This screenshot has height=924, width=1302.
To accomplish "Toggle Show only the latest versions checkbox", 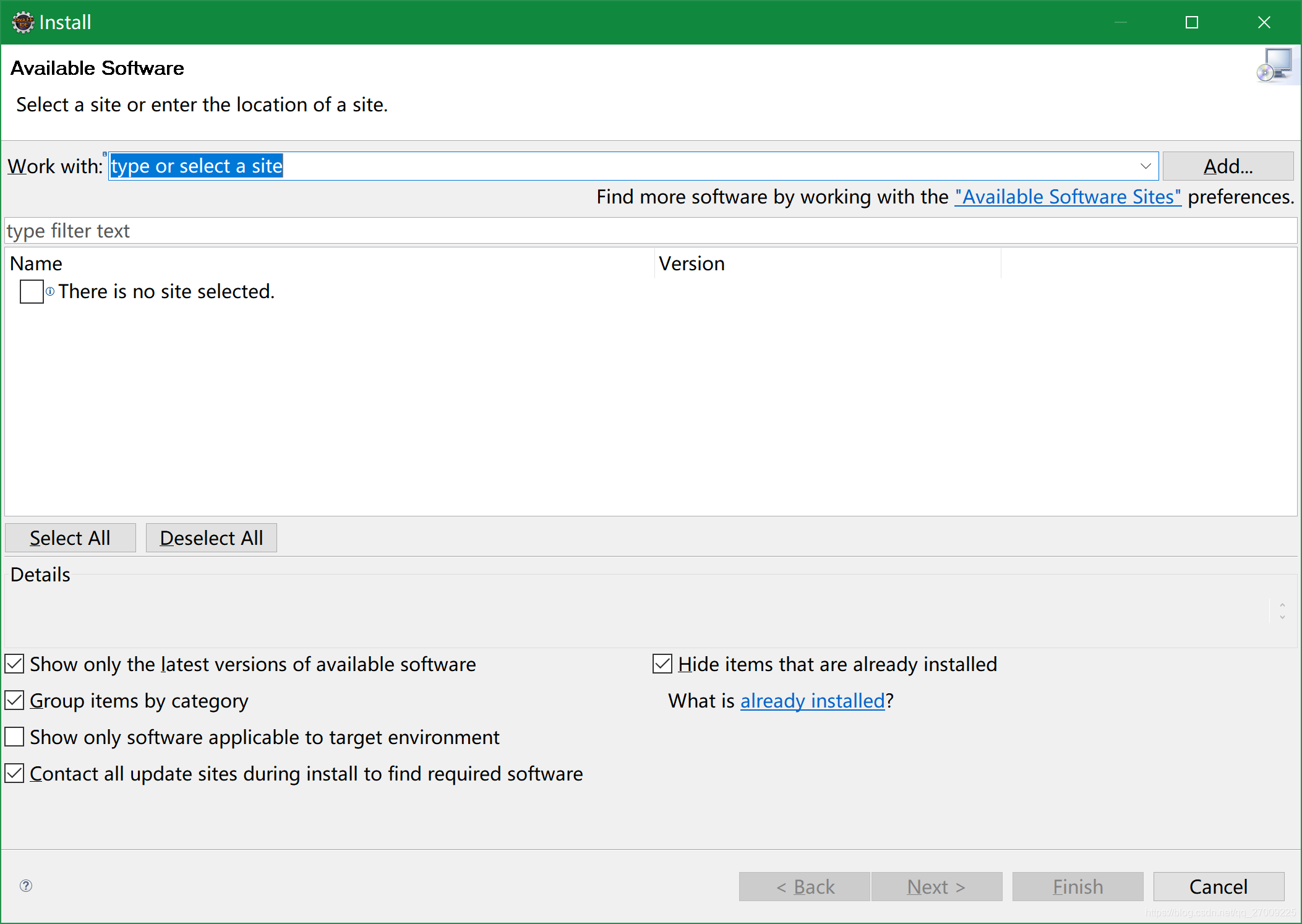I will [x=15, y=664].
